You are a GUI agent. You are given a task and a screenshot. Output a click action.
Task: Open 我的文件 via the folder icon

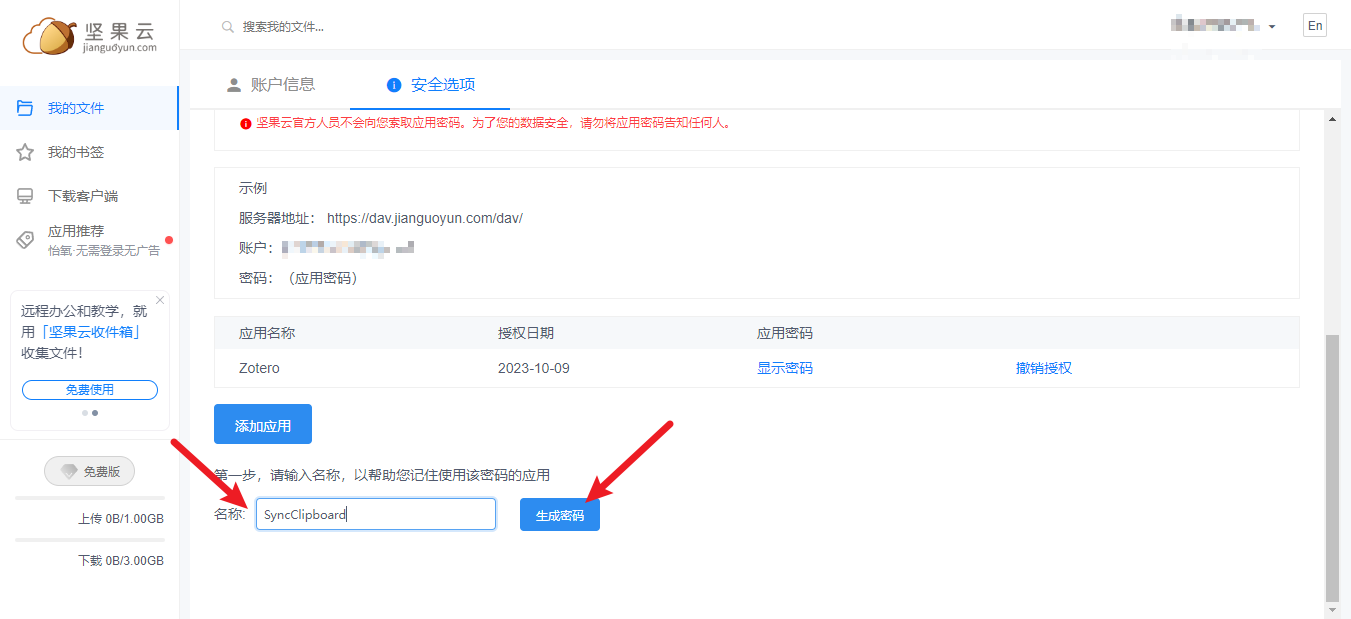click(x=24, y=107)
